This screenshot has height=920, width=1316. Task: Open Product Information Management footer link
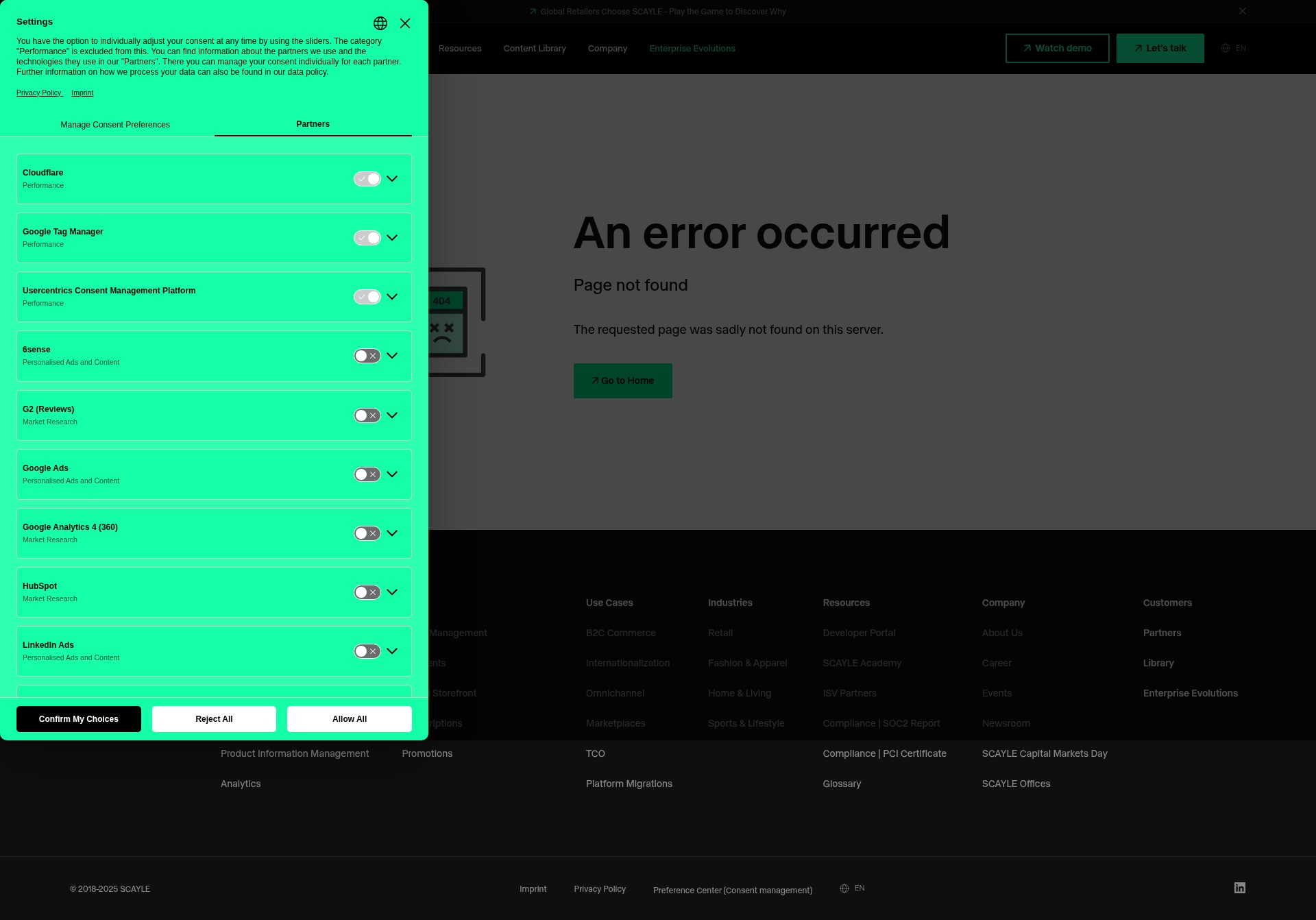click(295, 753)
